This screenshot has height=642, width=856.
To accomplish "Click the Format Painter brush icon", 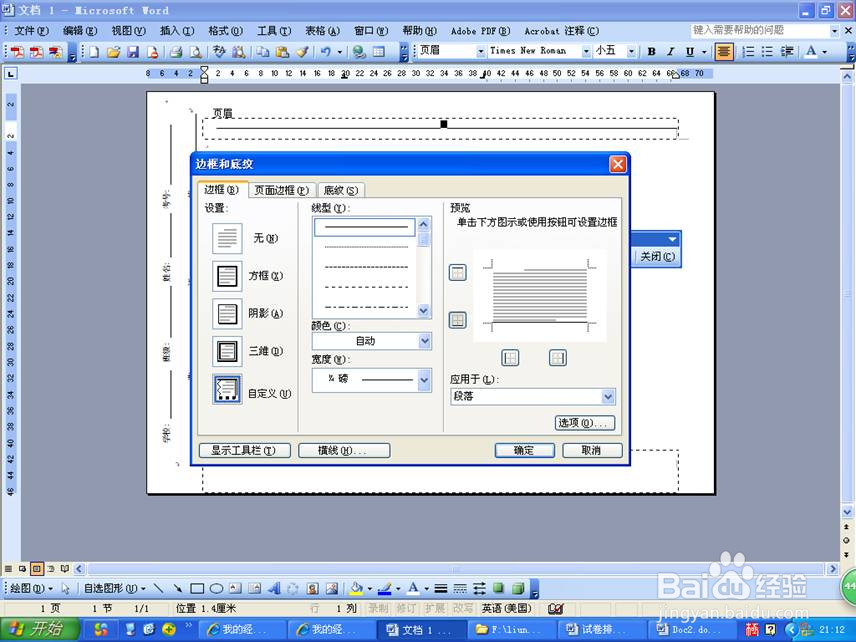I will 302,52.
